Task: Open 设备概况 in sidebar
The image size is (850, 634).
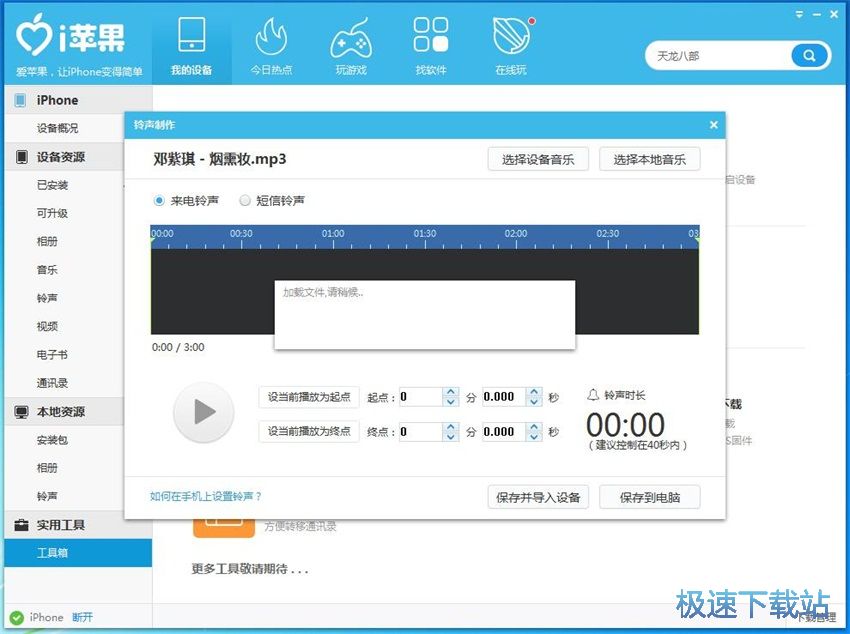Action: 57,128
